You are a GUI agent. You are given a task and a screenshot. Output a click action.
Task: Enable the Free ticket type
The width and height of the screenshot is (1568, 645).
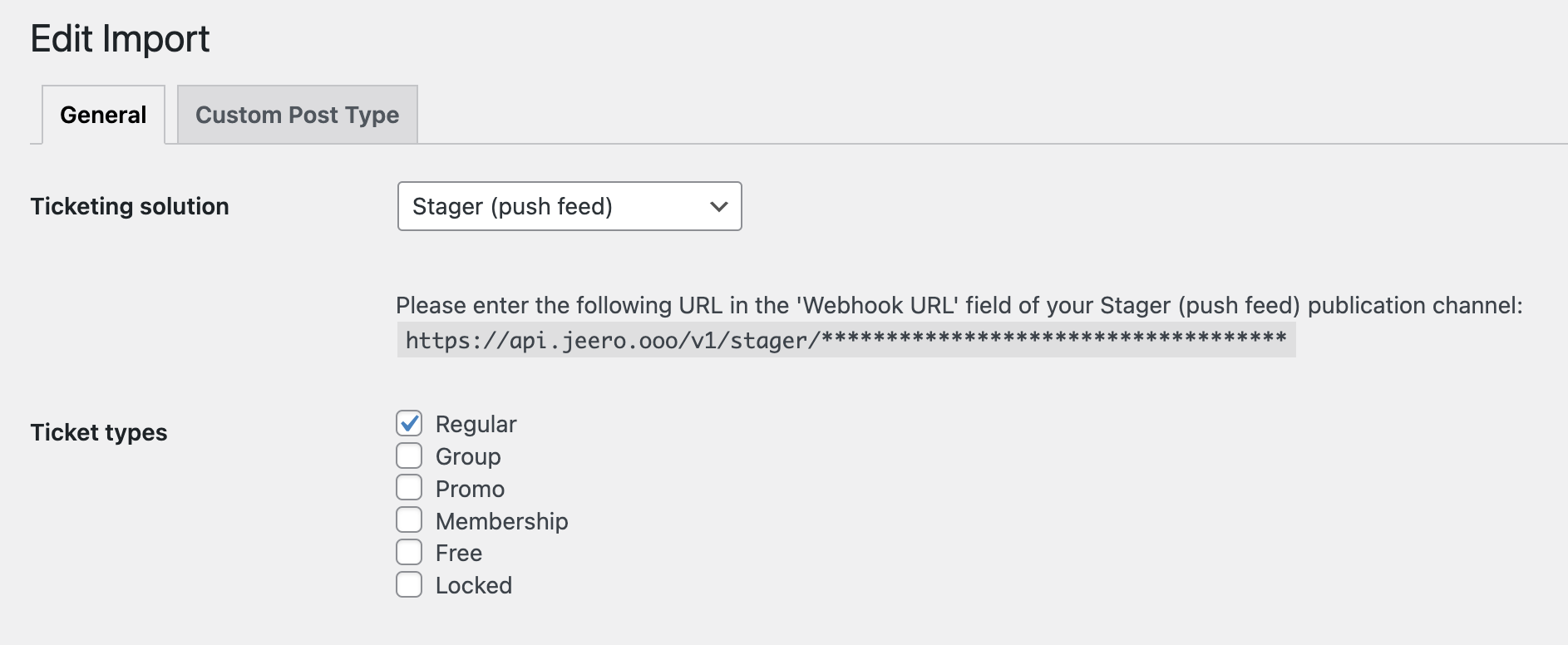point(409,552)
